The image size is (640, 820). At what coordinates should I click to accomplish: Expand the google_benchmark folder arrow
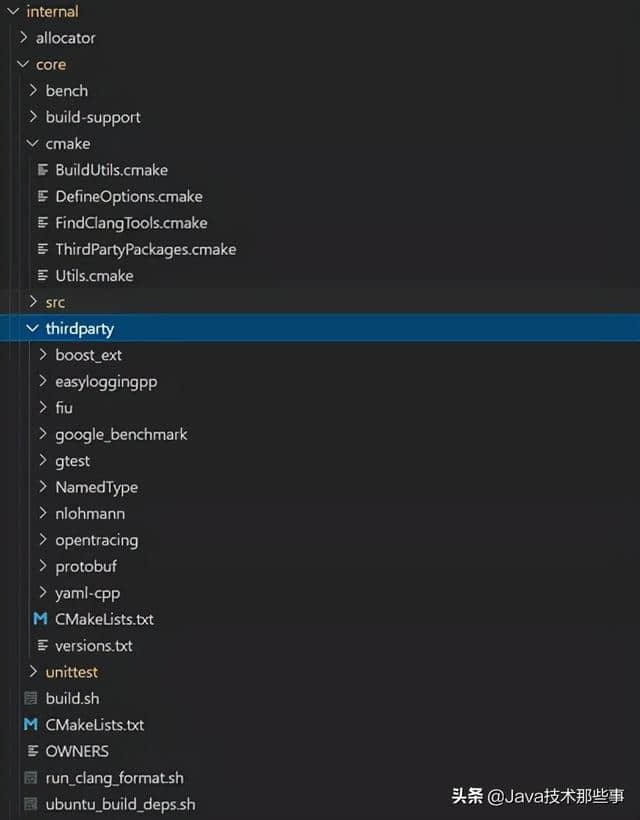[43, 434]
